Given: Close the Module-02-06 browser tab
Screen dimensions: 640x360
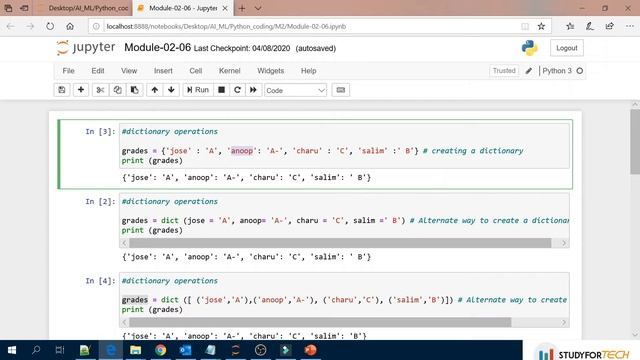Looking at the screenshot, I should [x=225, y=8].
